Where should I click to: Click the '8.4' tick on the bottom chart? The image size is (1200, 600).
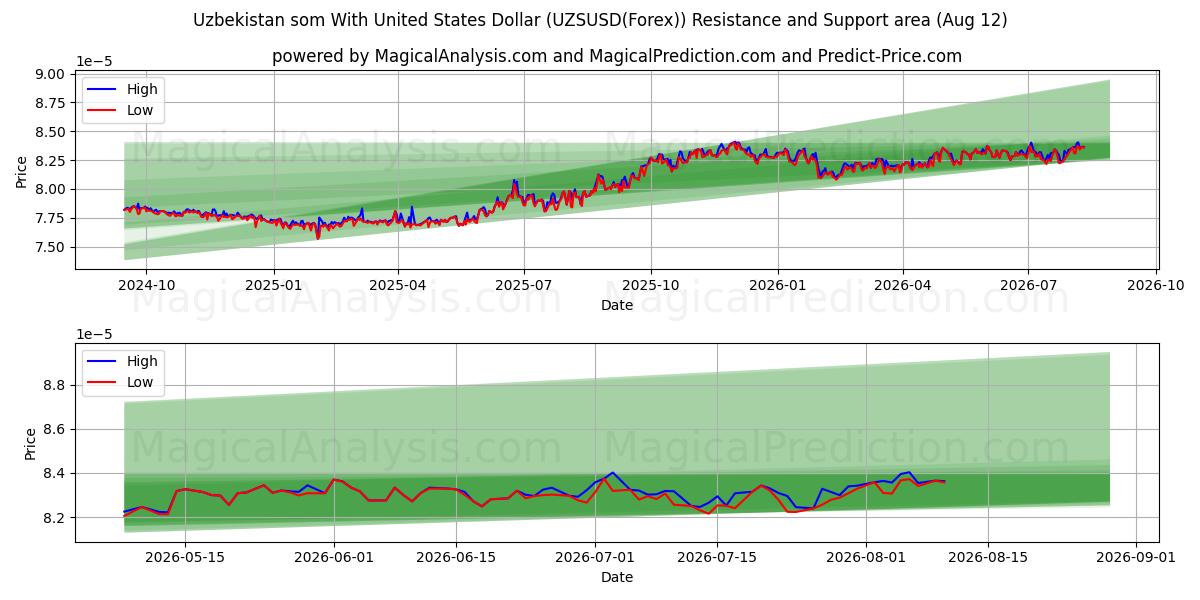pos(55,474)
